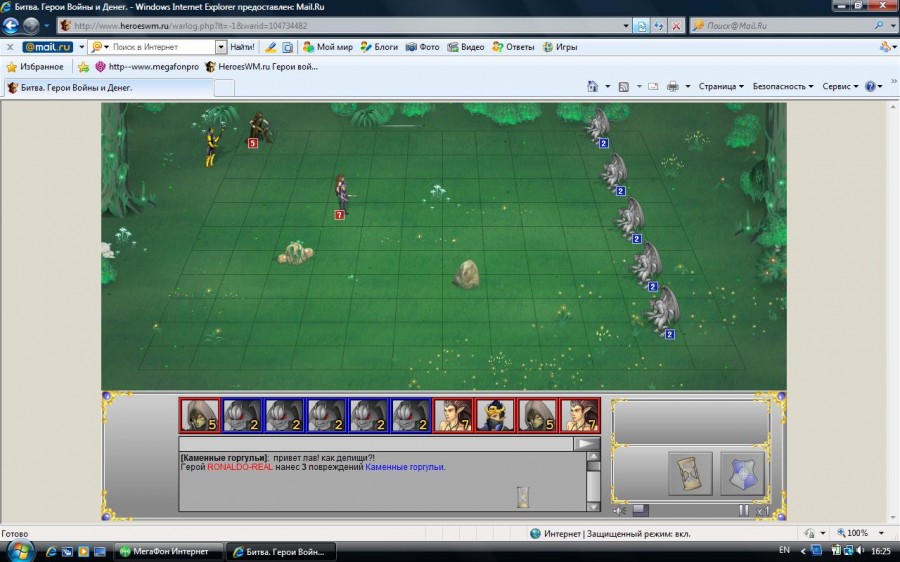Open recent pages dropdown near Forward
The image size is (900, 562).
click(x=46, y=26)
